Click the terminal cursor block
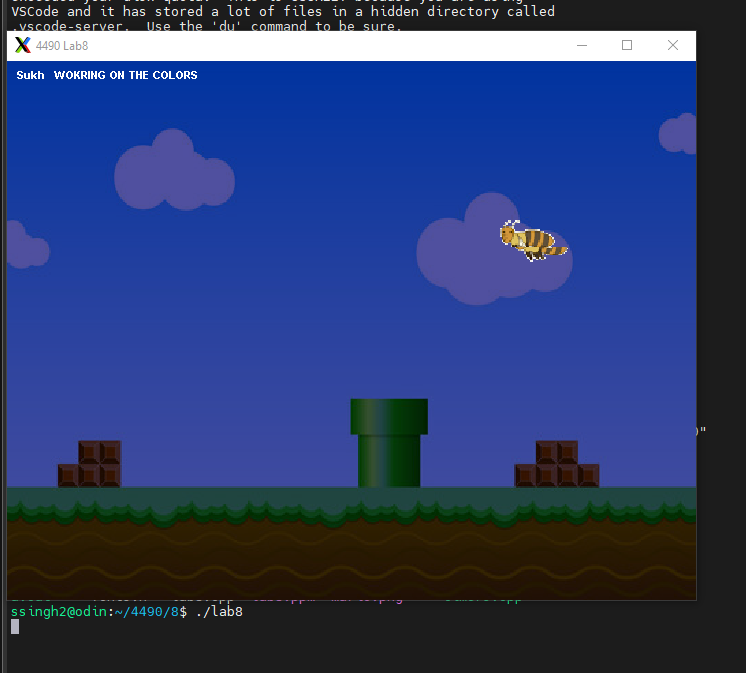 (15, 626)
